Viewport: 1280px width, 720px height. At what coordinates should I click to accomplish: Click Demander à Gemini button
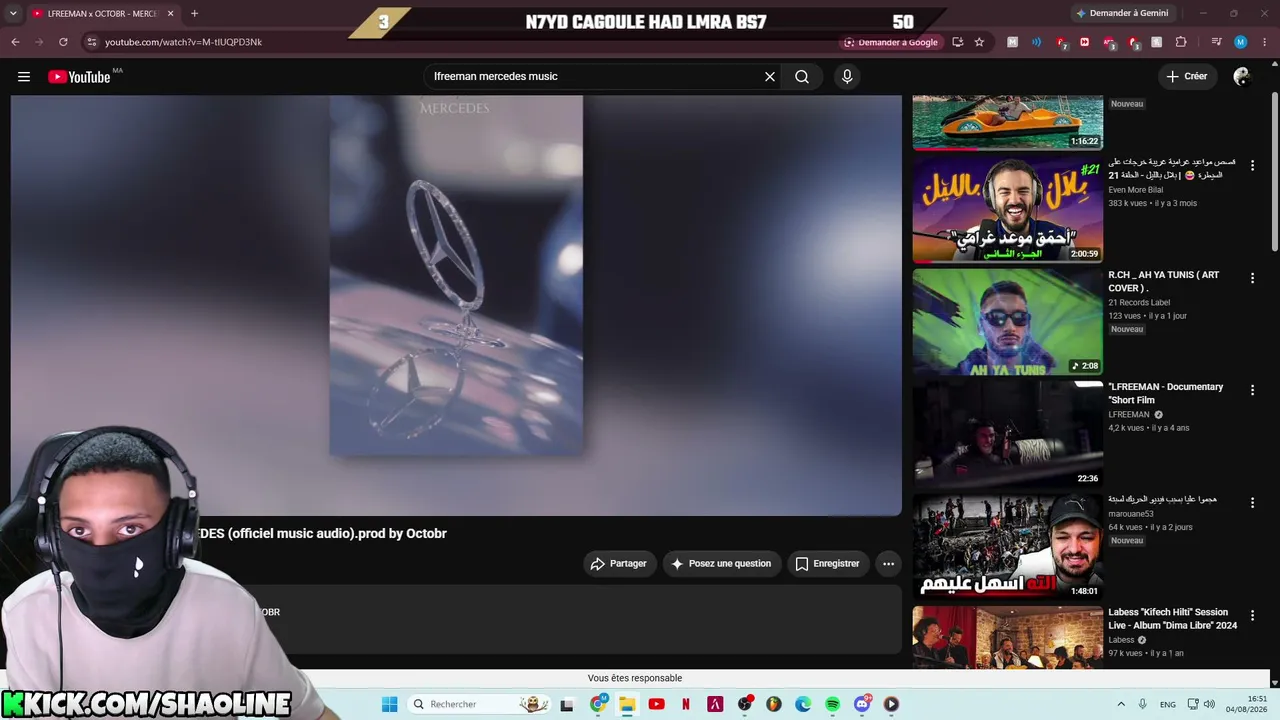point(1121,13)
